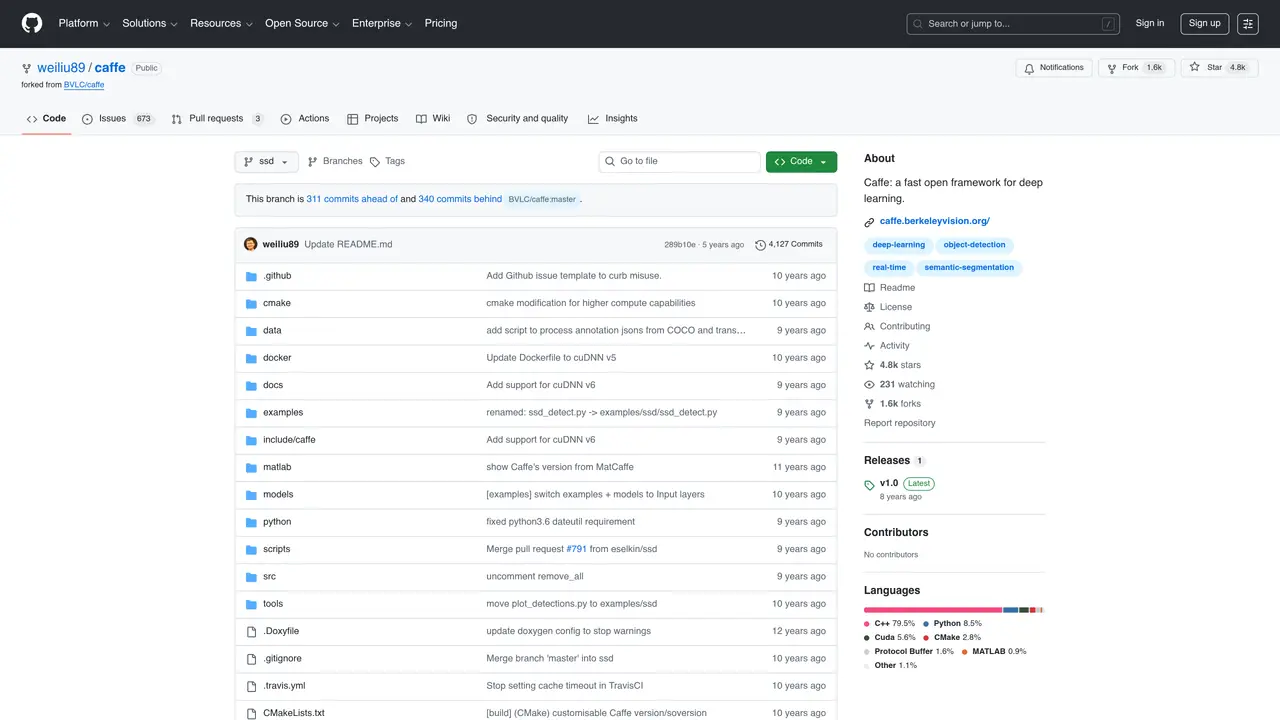Expand the Enterprise menu
Screen dimensions: 1280x720
tap(382, 23)
